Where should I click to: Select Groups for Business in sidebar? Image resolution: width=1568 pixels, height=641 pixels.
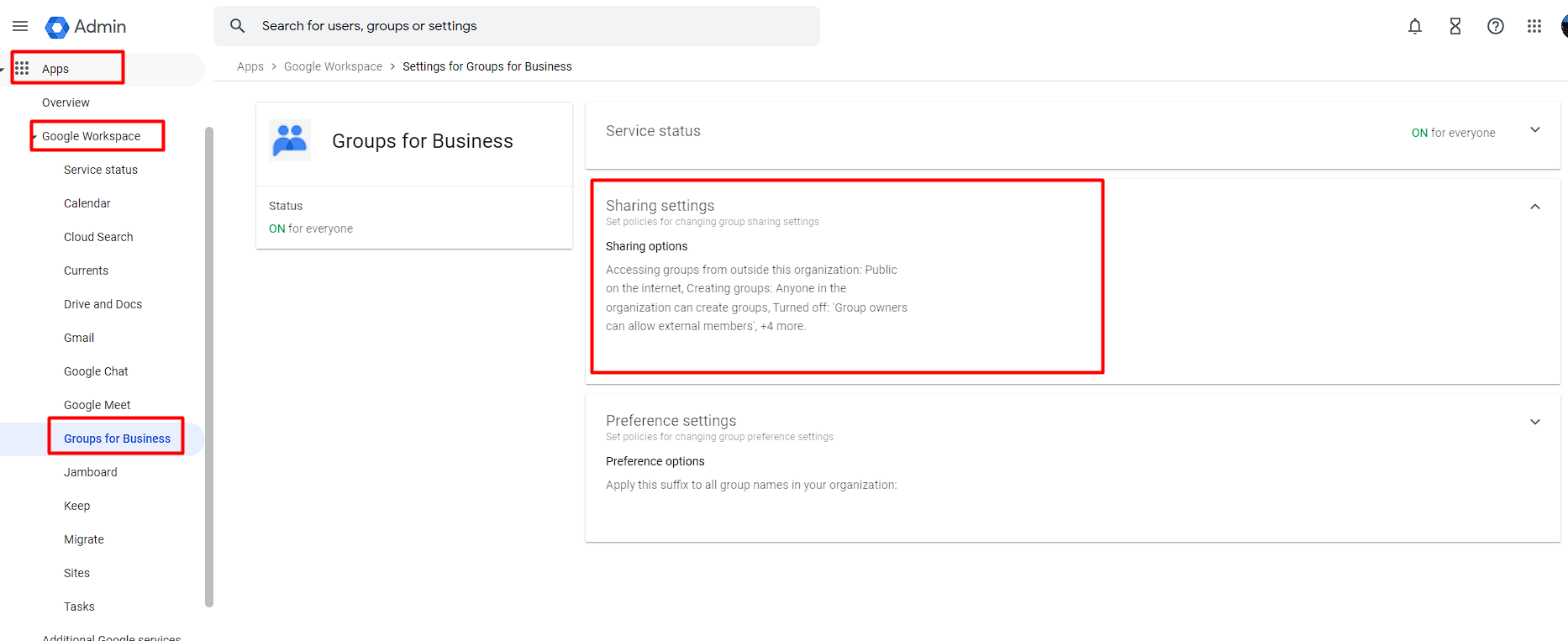[x=117, y=439]
